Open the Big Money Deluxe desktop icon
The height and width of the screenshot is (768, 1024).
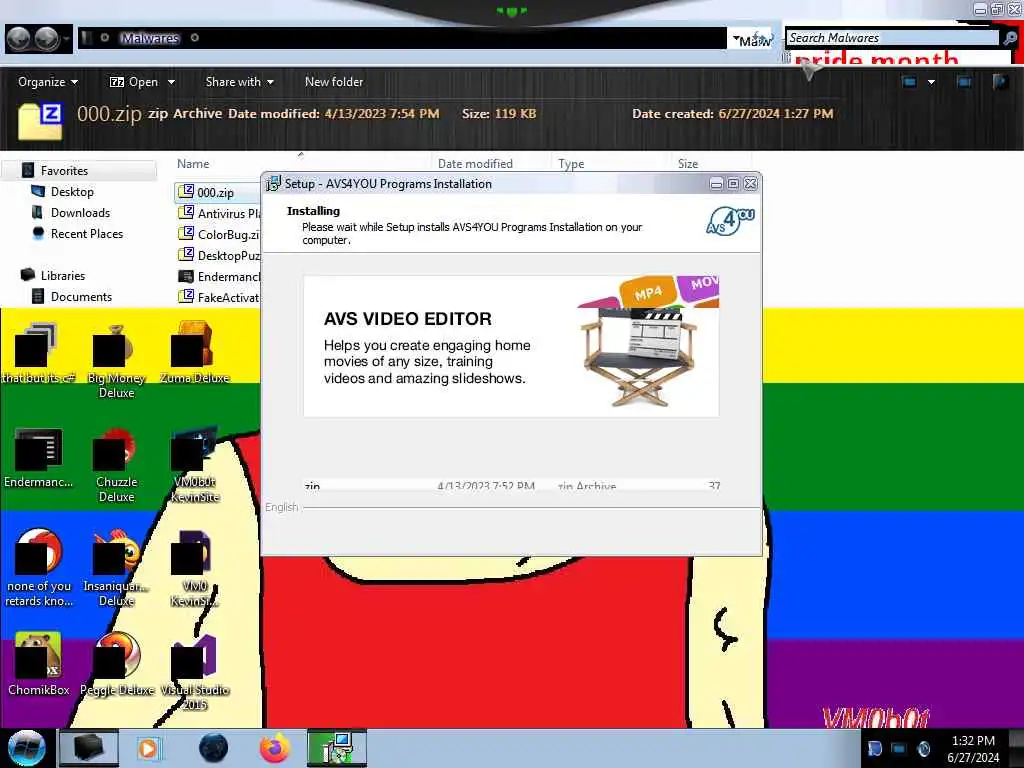point(116,361)
